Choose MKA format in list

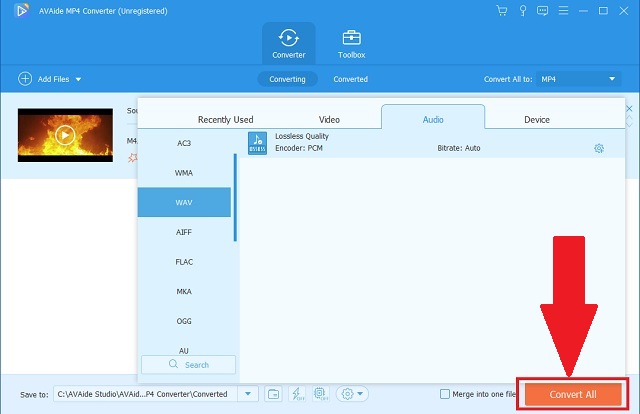184,292
